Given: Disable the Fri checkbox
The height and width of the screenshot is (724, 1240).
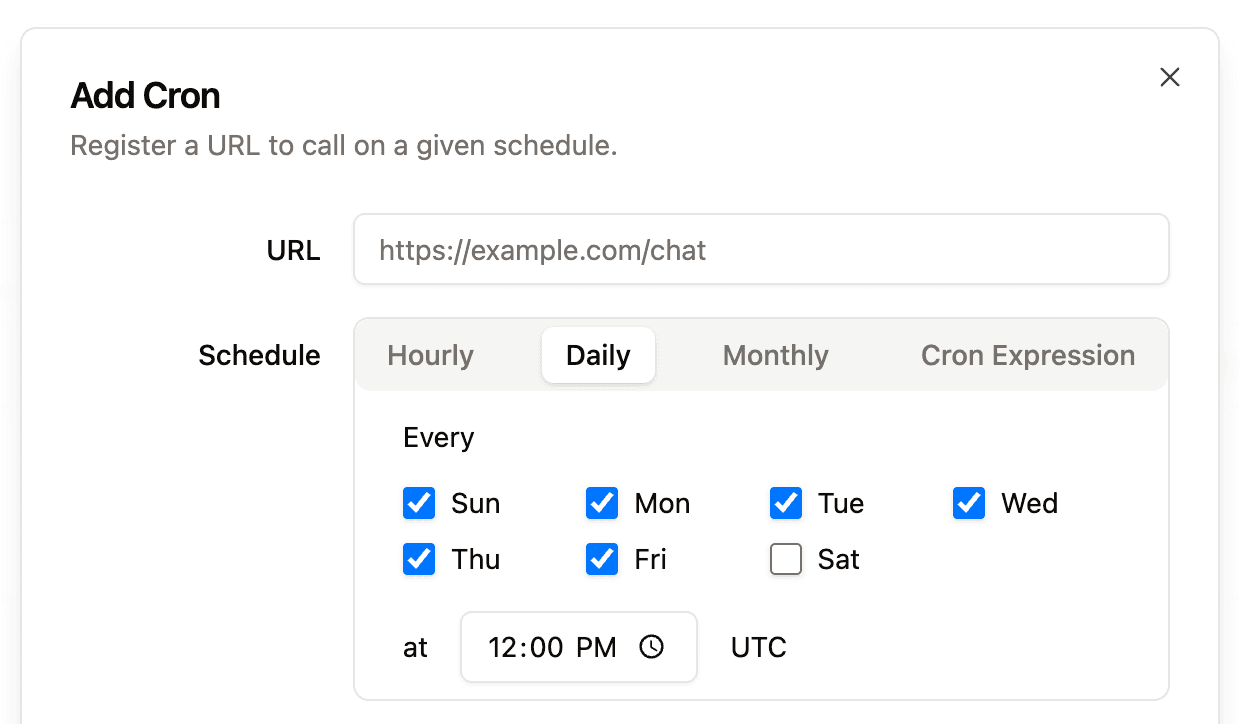Looking at the screenshot, I should pos(601,559).
